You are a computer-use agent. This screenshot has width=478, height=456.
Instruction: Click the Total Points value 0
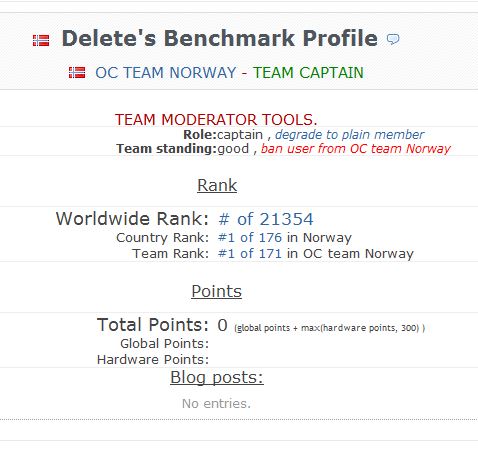tap(222, 325)
